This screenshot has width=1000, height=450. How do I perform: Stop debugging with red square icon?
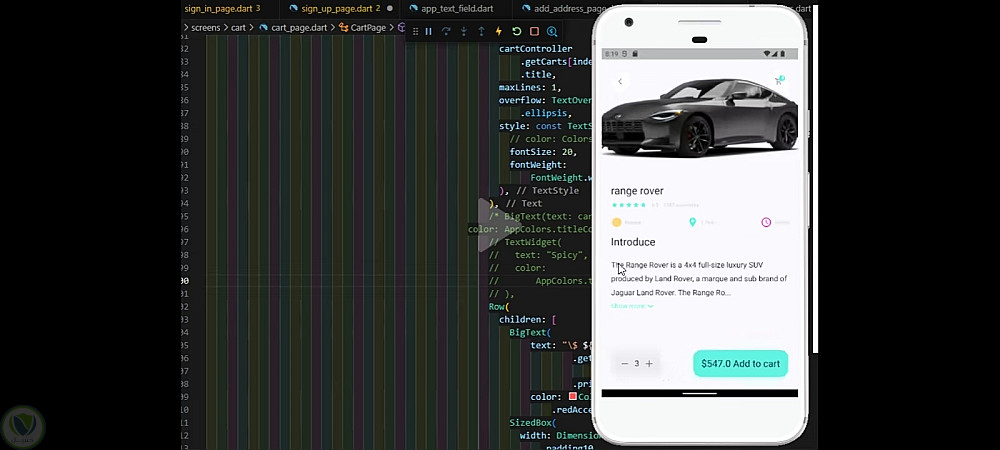[x=534, y=31]
